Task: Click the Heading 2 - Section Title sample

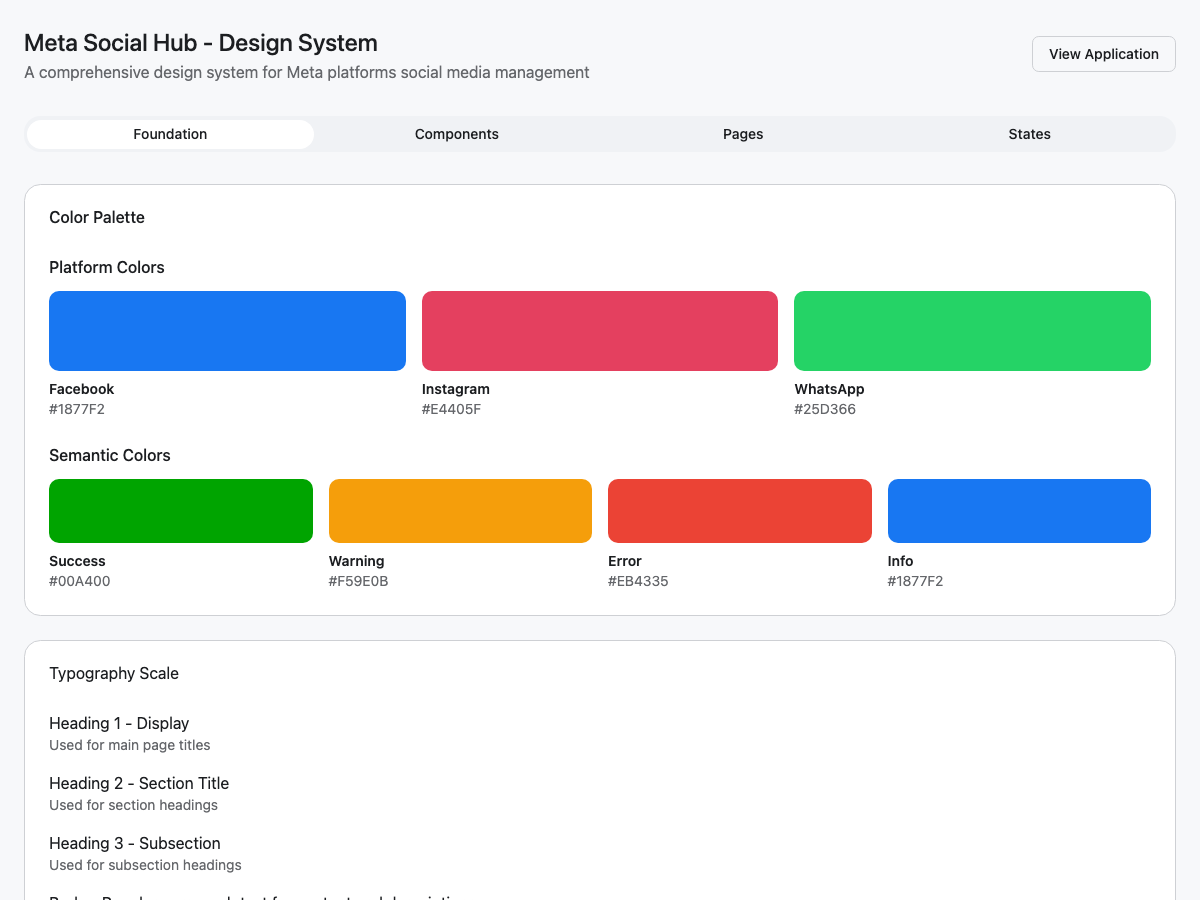Action: (x=139, y=783)
